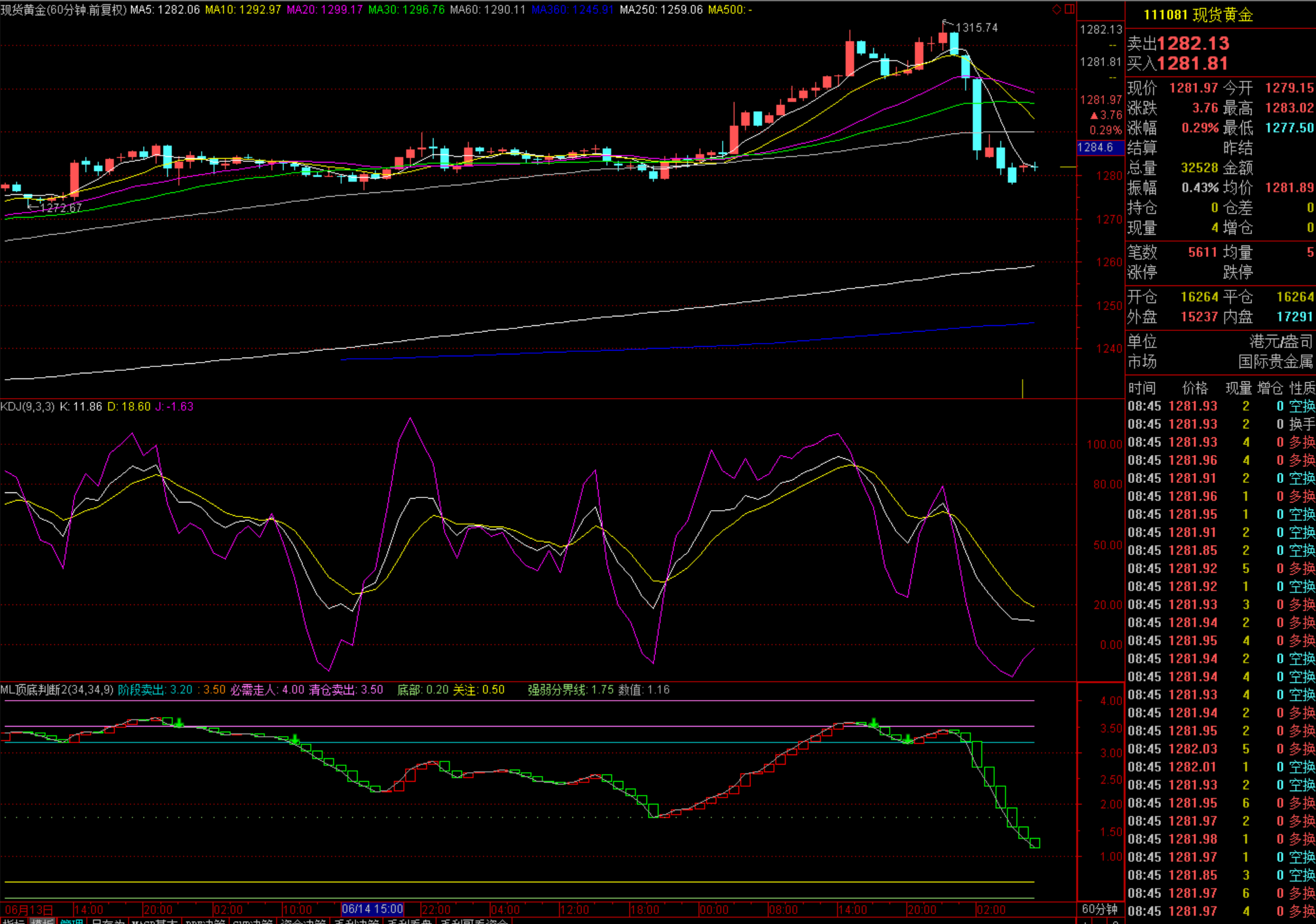Click the 均价 1281.89 value
Image resolution: width=1316 pixels, height=924 pixels.
[x=1289, y=188]
